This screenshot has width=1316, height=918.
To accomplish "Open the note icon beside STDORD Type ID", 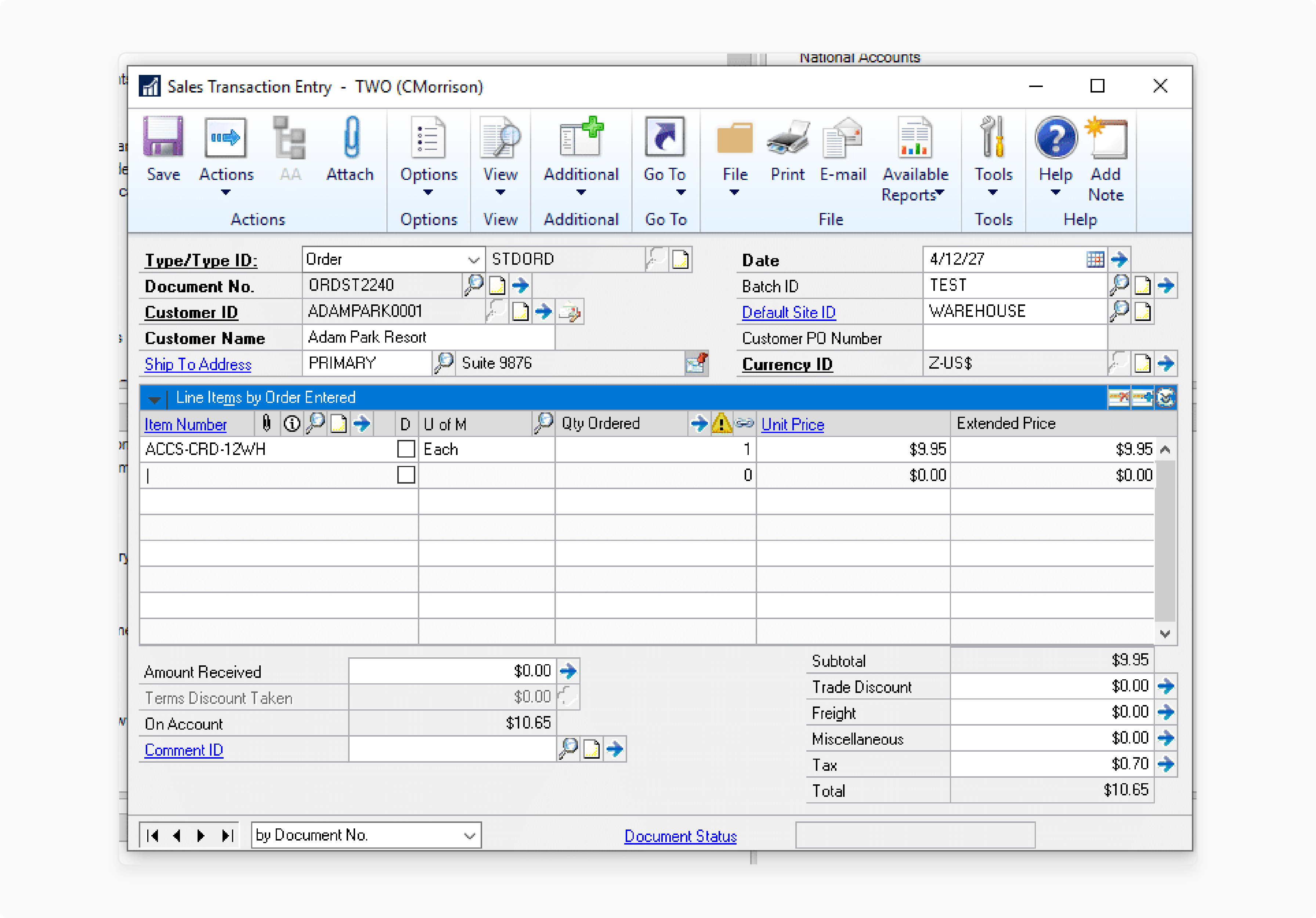I will point(680,259).
